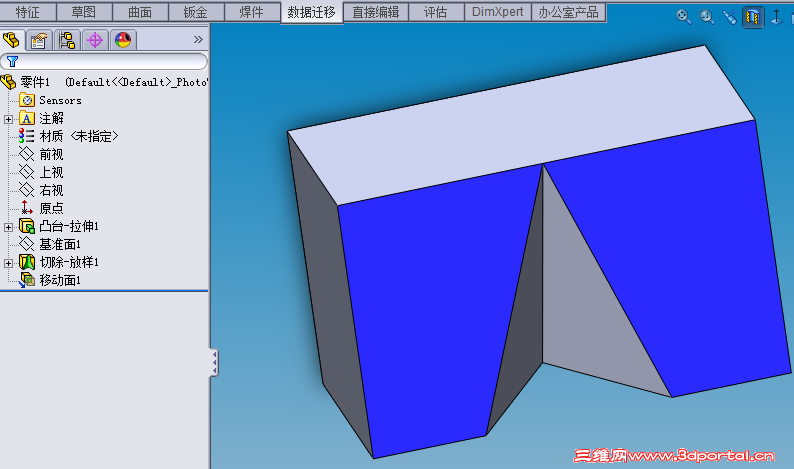Switch to the 直接编辑 tab
The image size is (794, 469).
pyautogui.click(x=376, y=12)
